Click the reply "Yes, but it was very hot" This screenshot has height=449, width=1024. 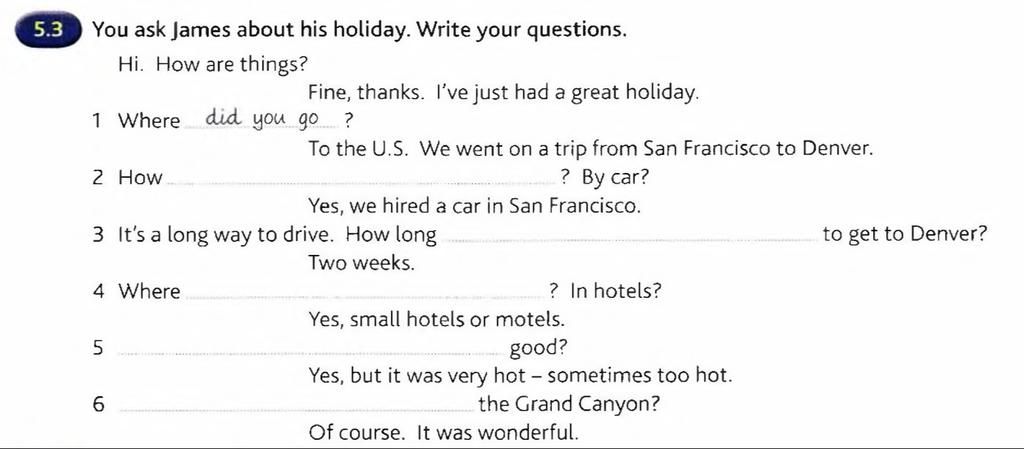coord(424,377)
